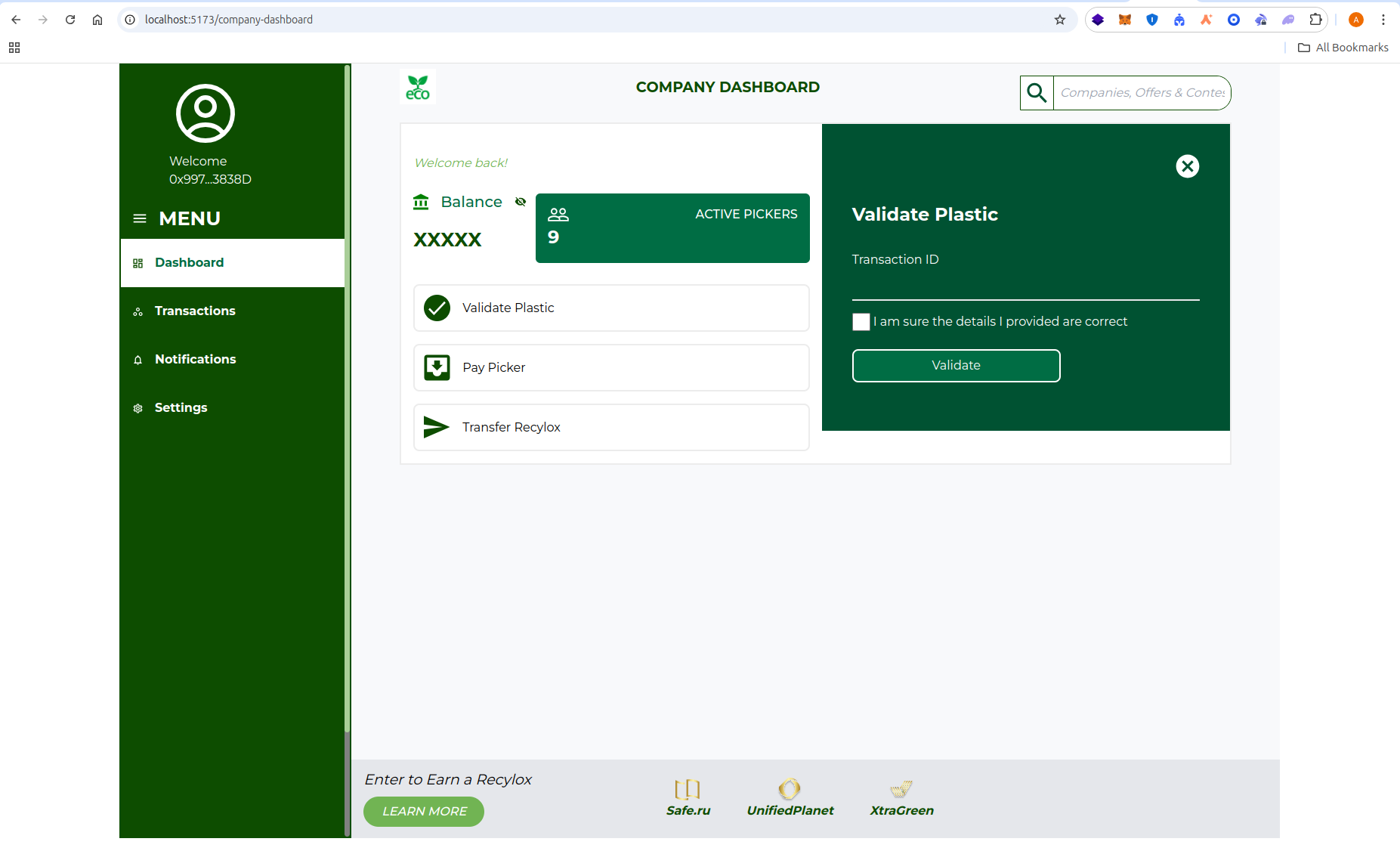Click the browser back arrow
Screen dimensions: 1400x854
pos(16,20)
